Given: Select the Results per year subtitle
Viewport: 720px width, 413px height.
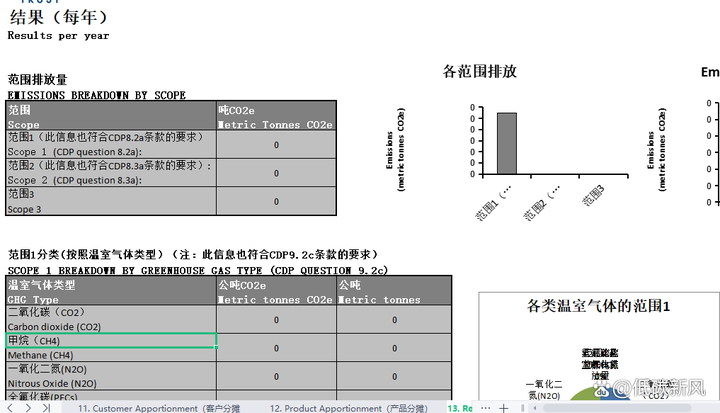Looking at the screenshot, I should (x=58, y=35).
